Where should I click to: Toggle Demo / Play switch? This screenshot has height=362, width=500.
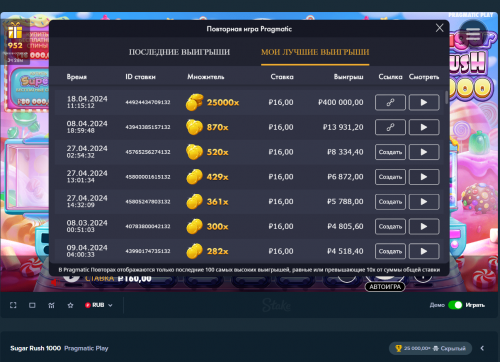tap(455, 305)
